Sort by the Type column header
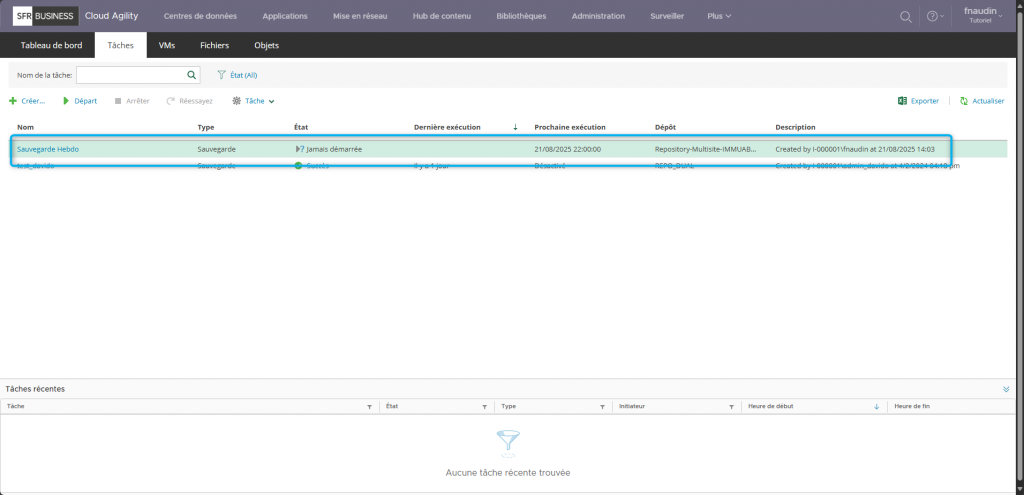 point(206,127)
